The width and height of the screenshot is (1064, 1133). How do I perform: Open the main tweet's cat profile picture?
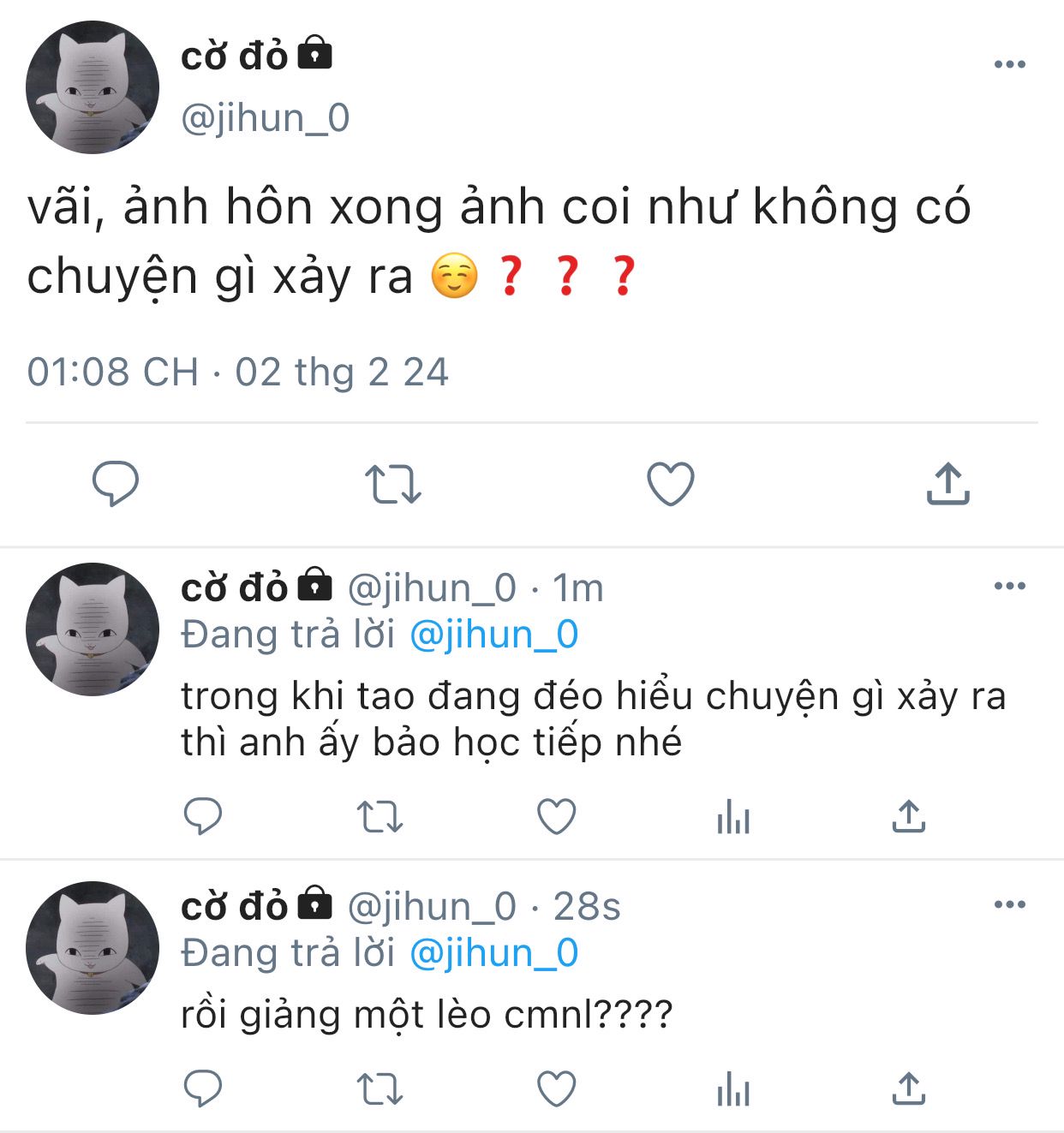tap(93, 87)
